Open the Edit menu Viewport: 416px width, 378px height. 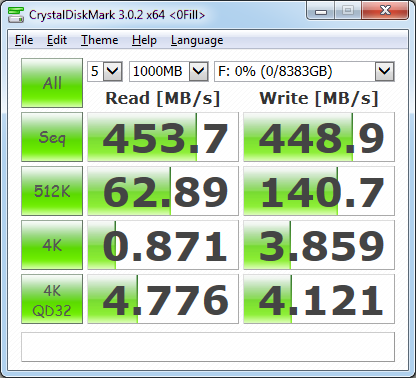tap(57, 40)
